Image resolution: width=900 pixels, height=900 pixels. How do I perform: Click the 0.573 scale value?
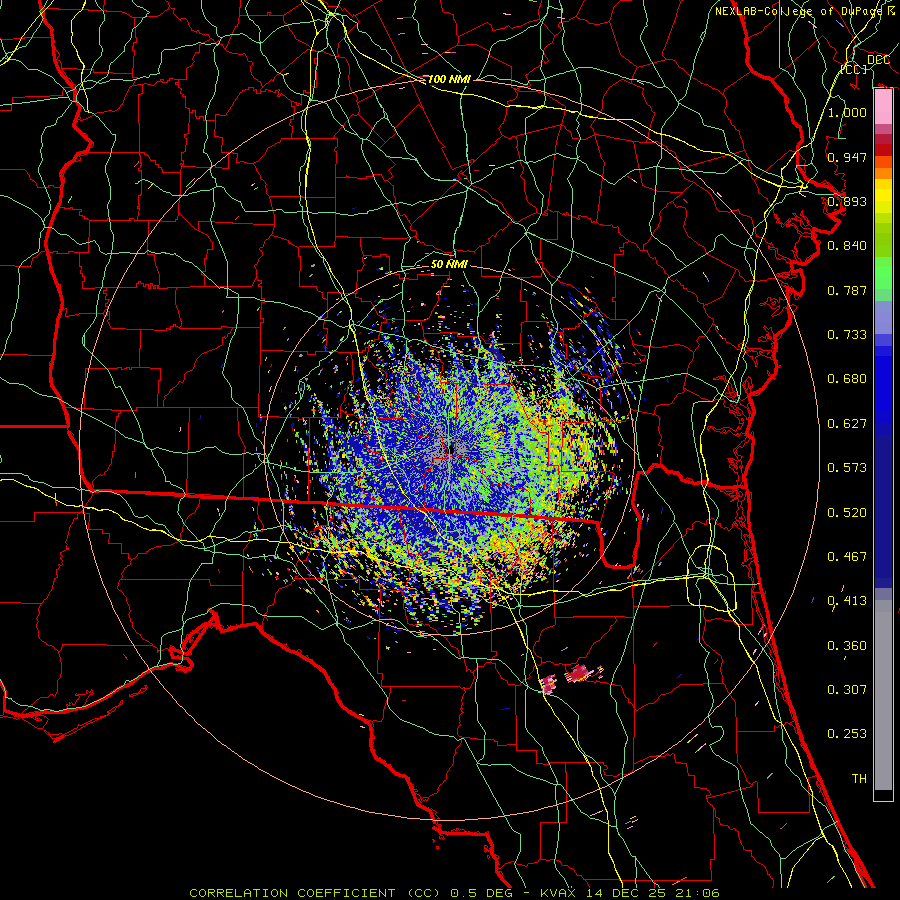tap(847, 468)
